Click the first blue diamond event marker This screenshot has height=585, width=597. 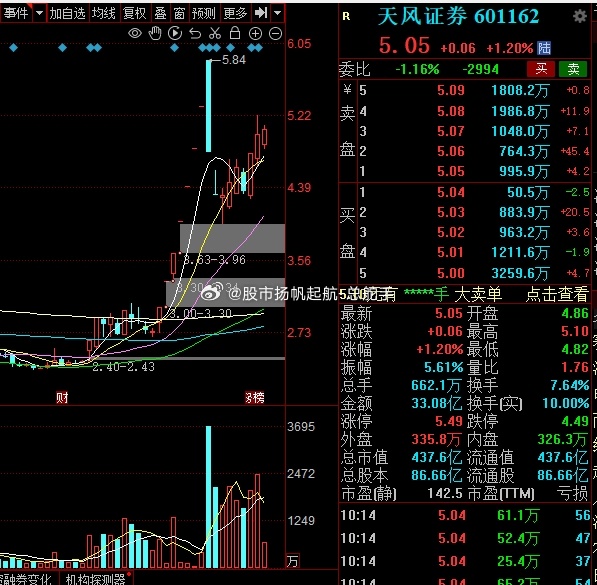click(13, 48)
